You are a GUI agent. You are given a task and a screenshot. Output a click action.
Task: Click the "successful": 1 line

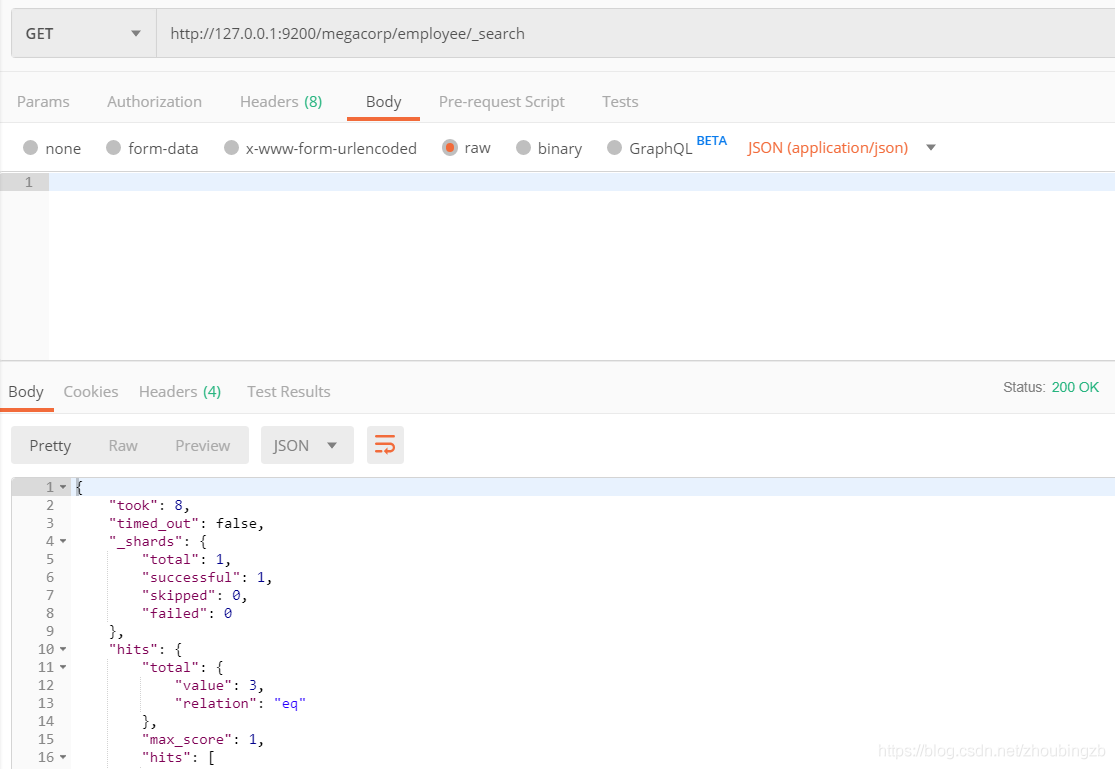pyautogui.click(x=207, y=578)
